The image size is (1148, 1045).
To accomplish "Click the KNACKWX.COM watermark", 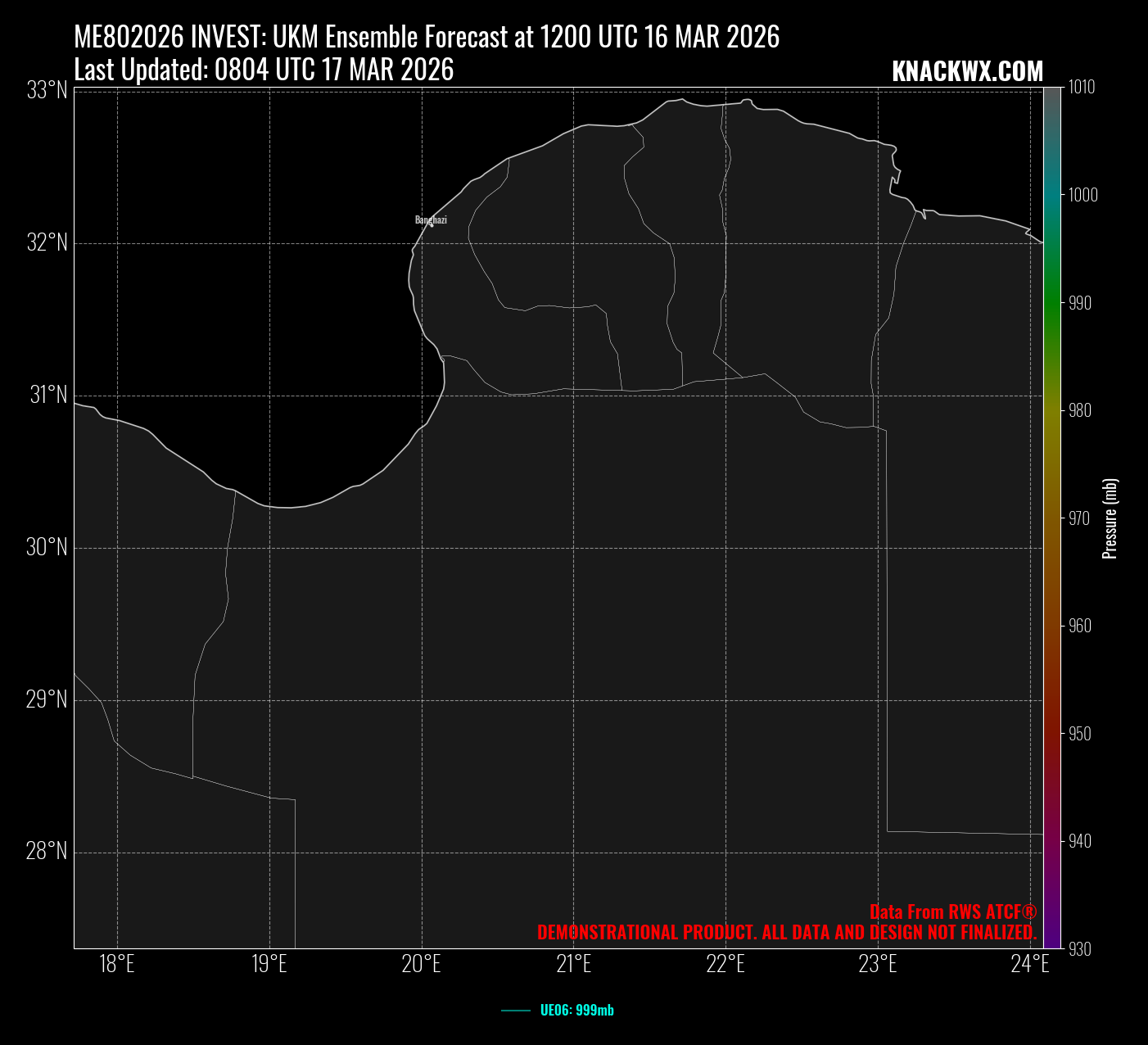I will coord(967,72).
